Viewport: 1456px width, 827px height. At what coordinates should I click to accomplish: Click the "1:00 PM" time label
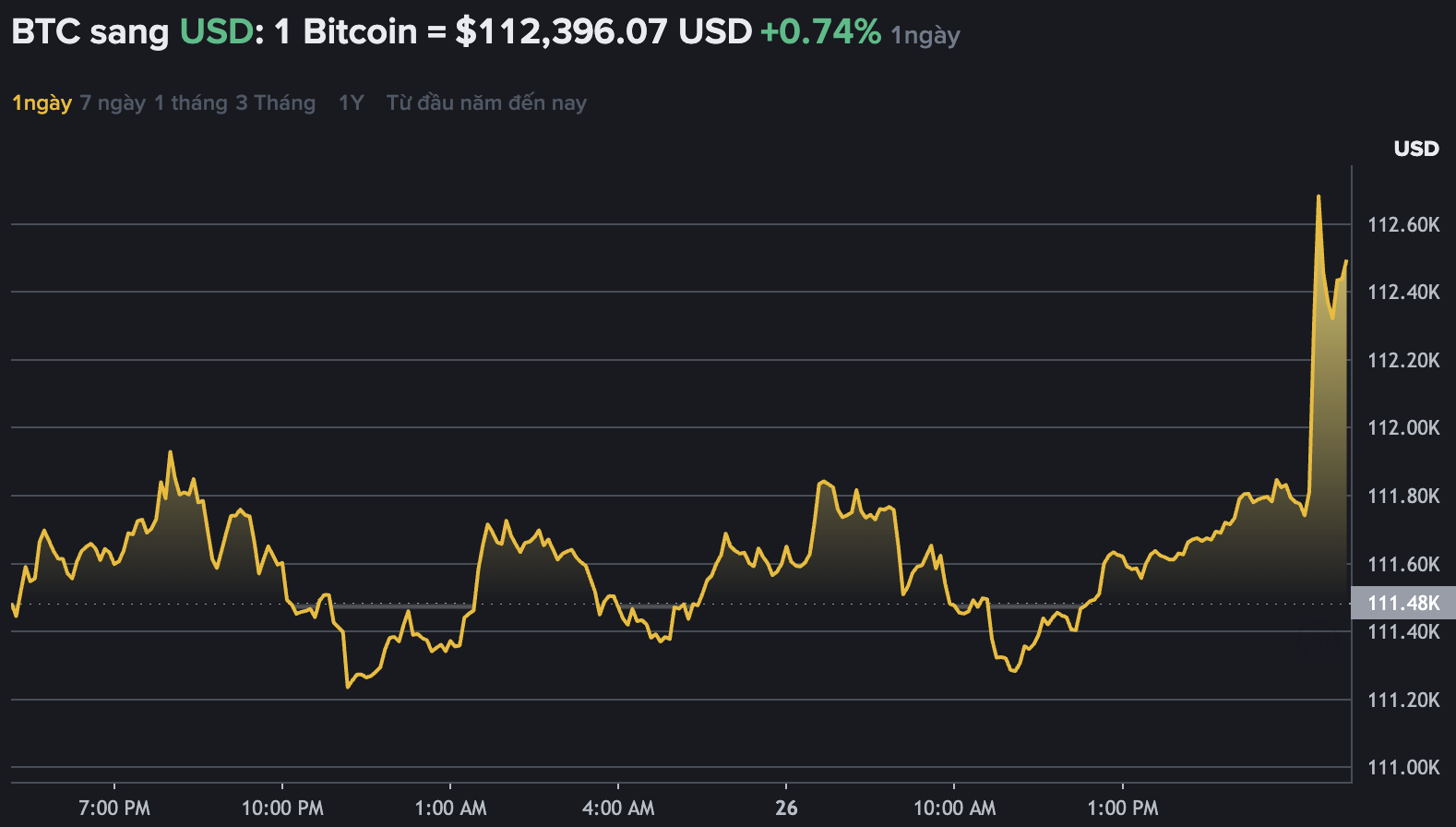tap(1121, 806)
